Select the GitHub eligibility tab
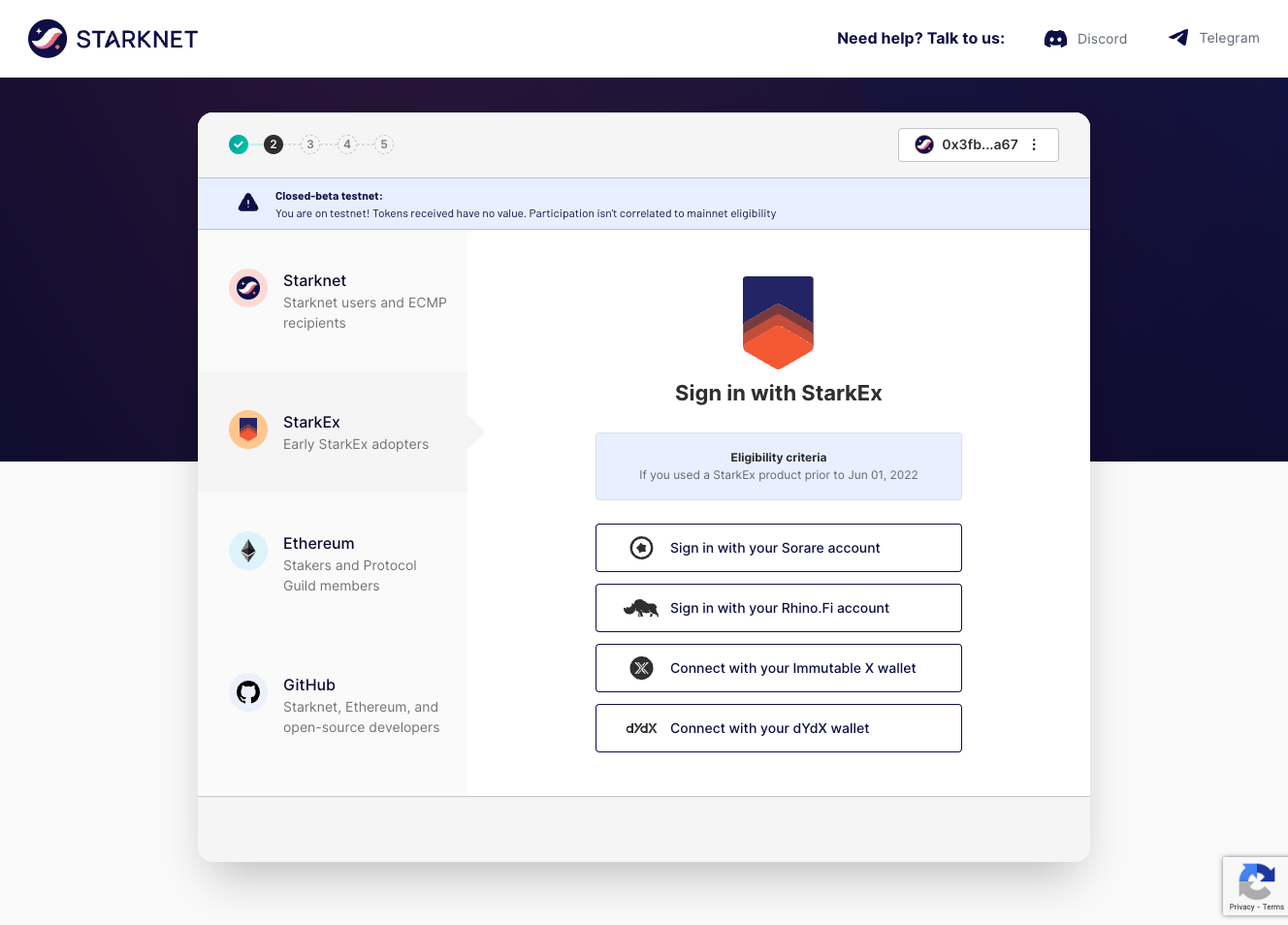The width and height of the screenshot is (1288, 925). pos(333,705)
